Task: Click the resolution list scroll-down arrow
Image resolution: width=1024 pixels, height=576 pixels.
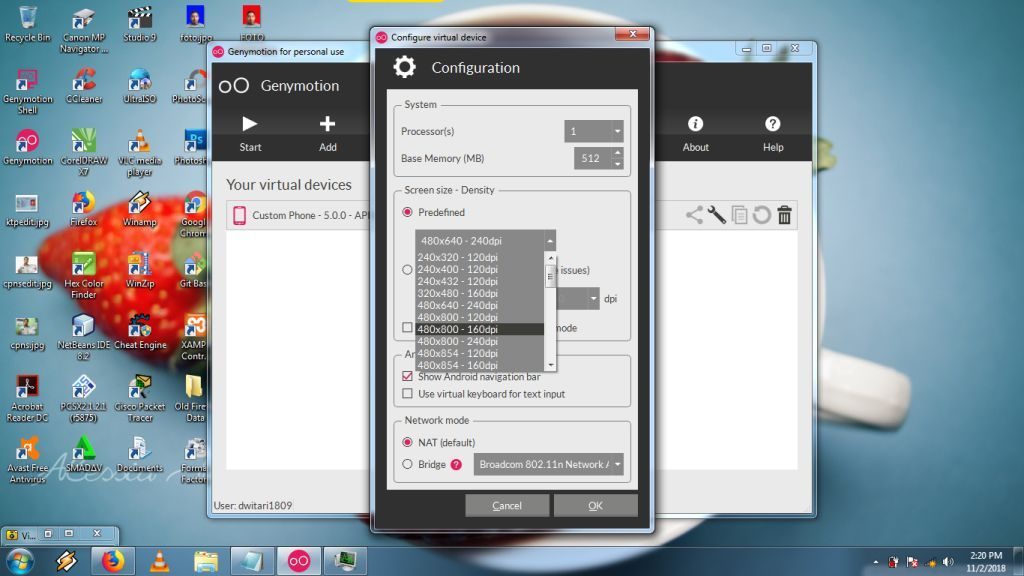Action: click(550, 365)
